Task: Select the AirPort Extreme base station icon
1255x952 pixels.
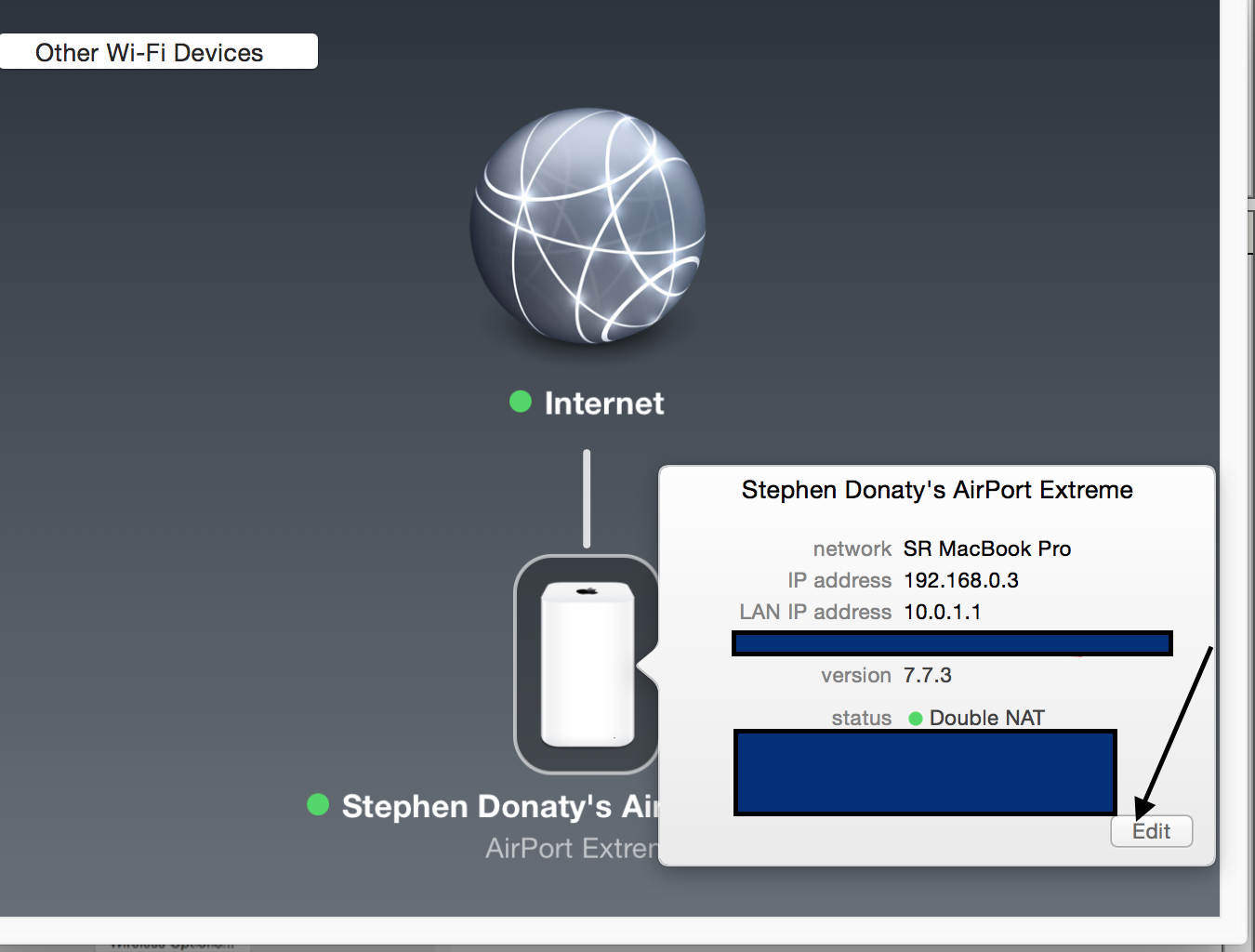Action: [588, 664]
